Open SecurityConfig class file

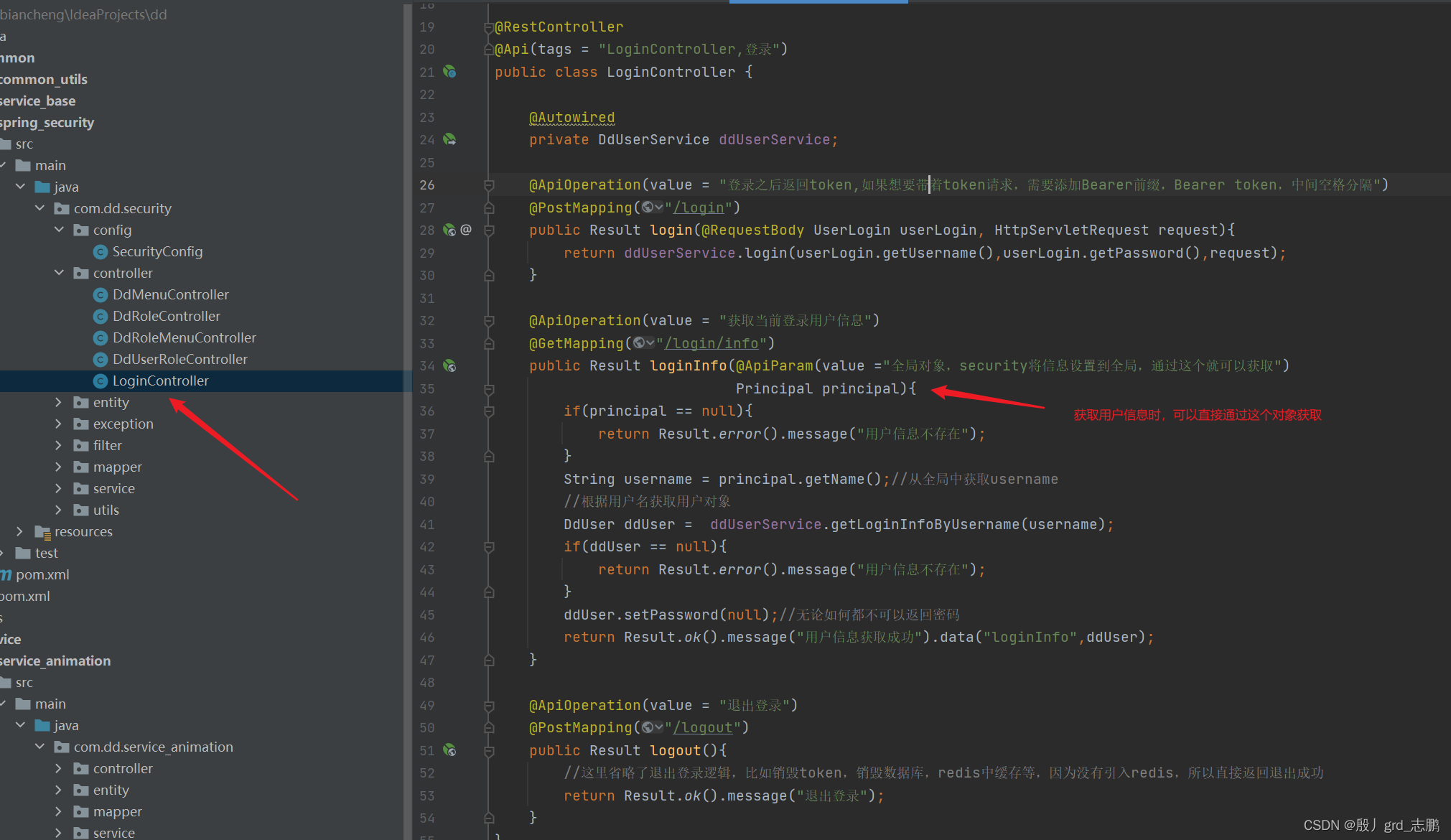click(x=157, y=252)
